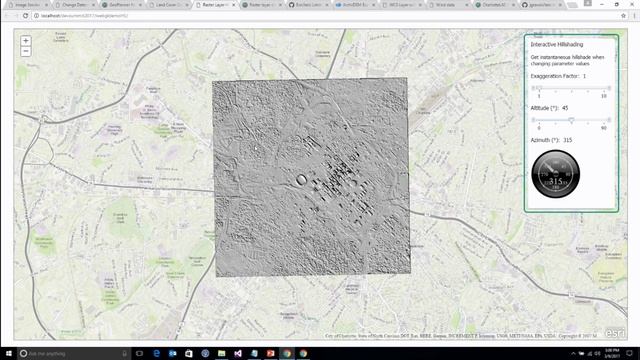Click the map attribution text
The height and width of the screenshot is (360, 640).
(461, 336)
